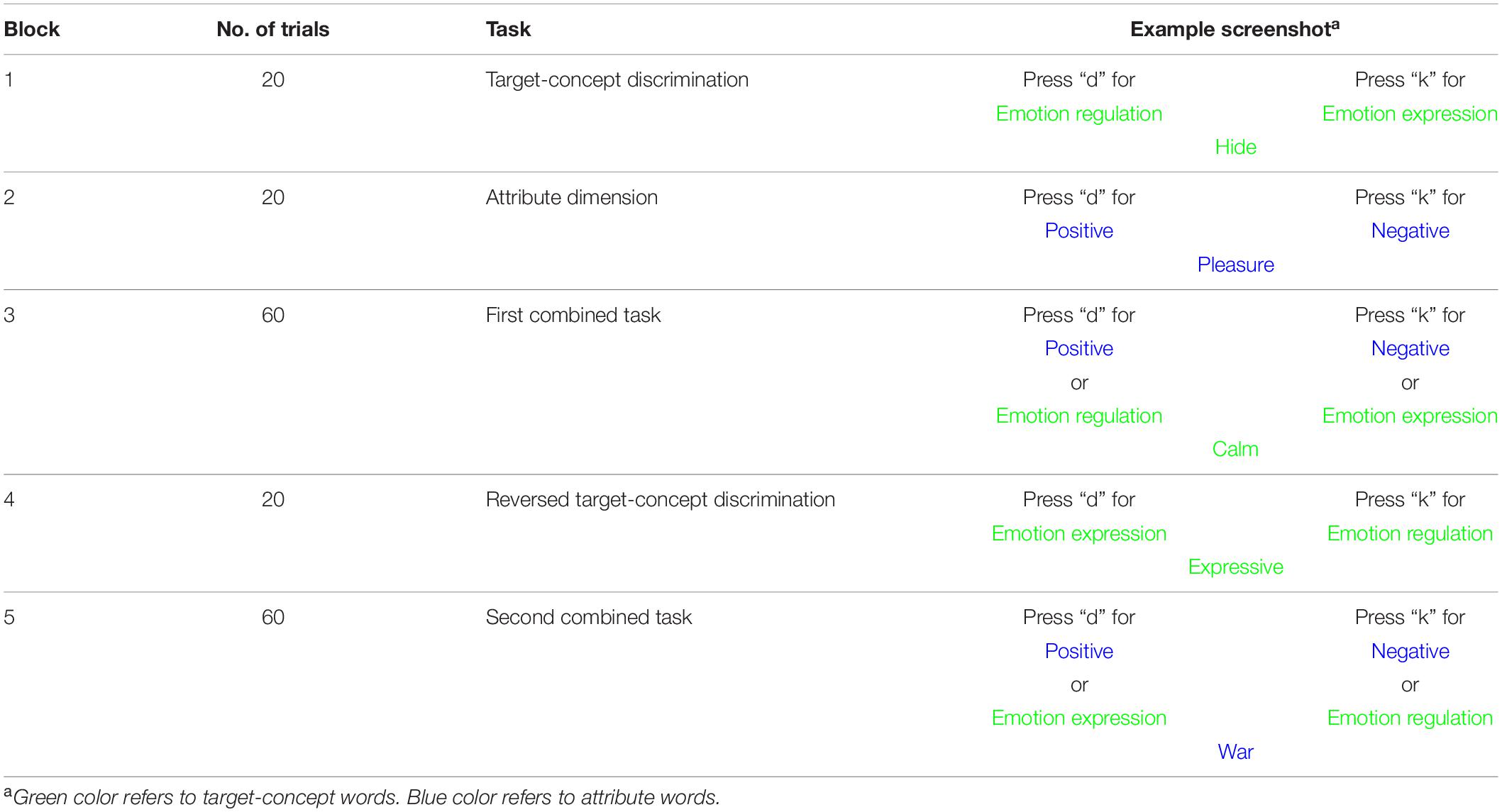The height and width of the screenshot is (812, 1502).
Task: Select the 'No. of trials' header
Action: coord(273,29)
